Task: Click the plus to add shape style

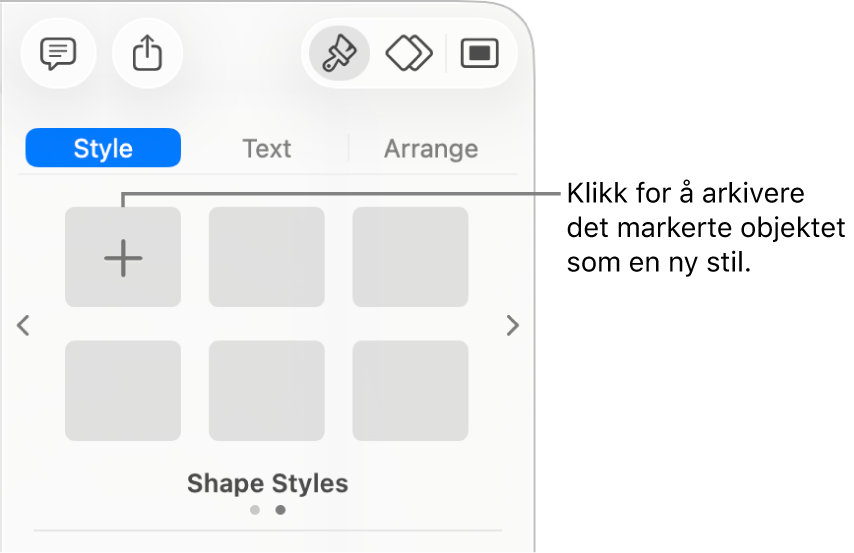Action: pos(123,257)
